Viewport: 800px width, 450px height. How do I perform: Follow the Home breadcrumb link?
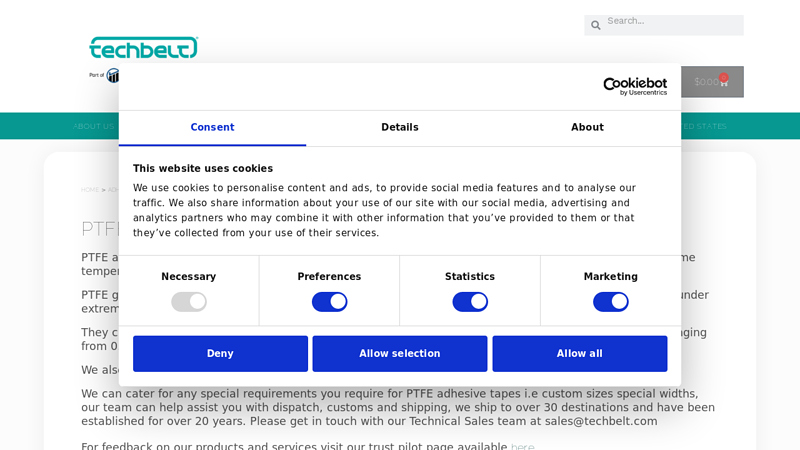point(90,190)
